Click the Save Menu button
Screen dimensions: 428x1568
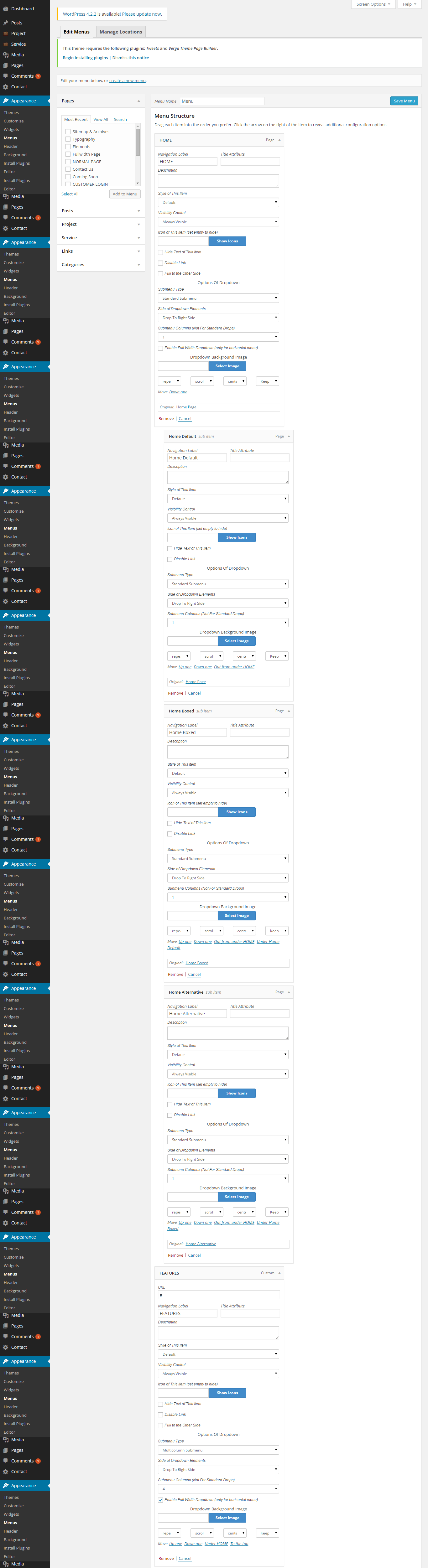pos(404,101)
